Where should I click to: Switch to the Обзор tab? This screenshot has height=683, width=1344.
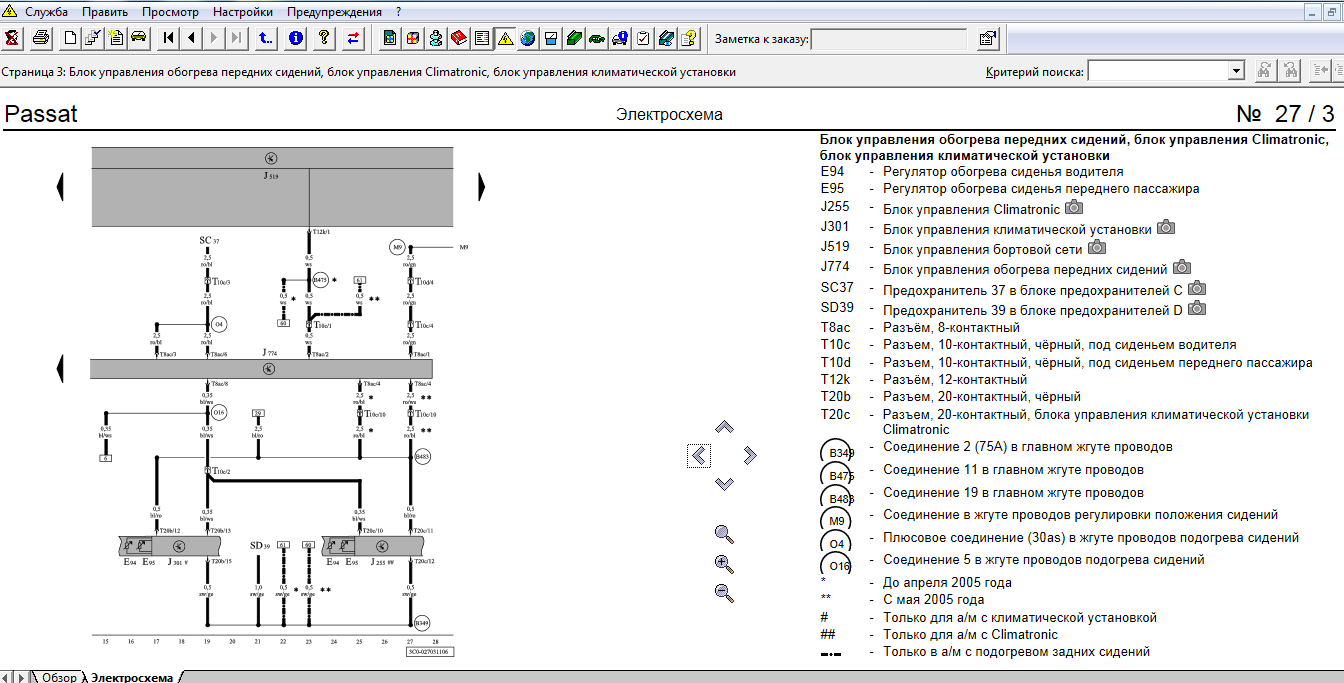[x=59, y=677]
